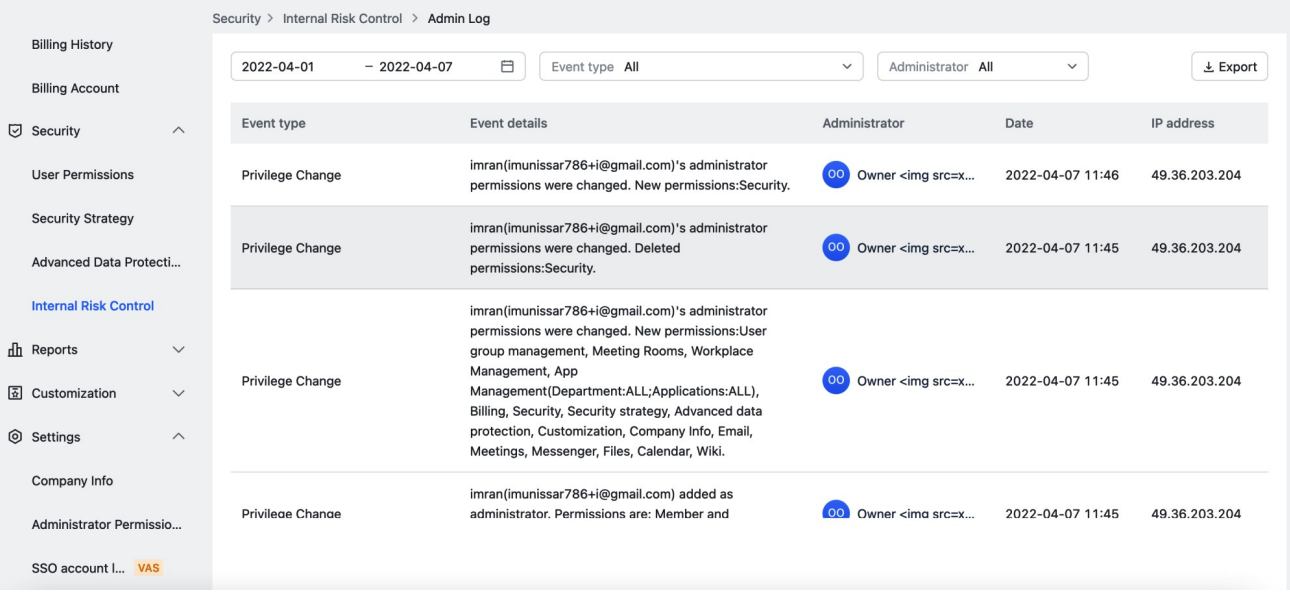Go to Internal Risk Control breadcrumb
Screen dimensions: 1290x592
tap(343, 19)
